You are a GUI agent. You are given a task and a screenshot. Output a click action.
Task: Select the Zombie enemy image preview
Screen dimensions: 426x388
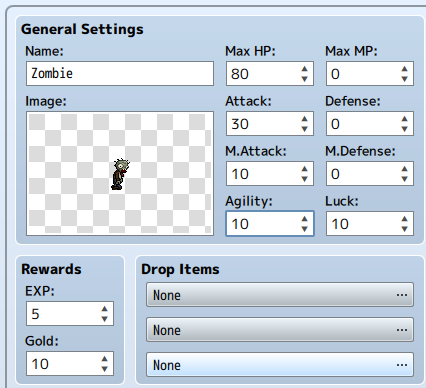coord(120,173)
